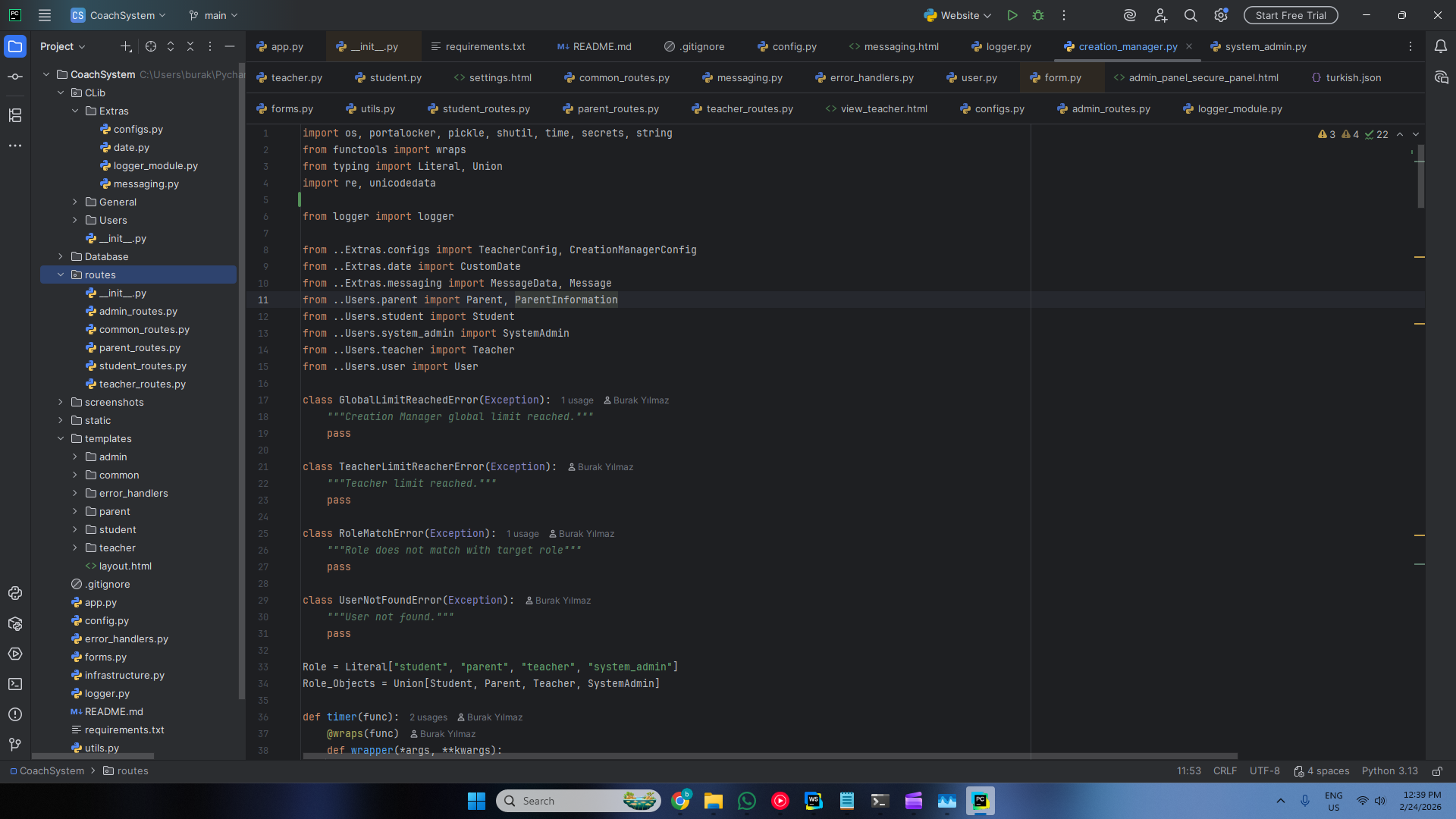Screen dimensions: 1456x819
Task: Toggle the read-only lock in status bar
Action: coord(1437,771)
